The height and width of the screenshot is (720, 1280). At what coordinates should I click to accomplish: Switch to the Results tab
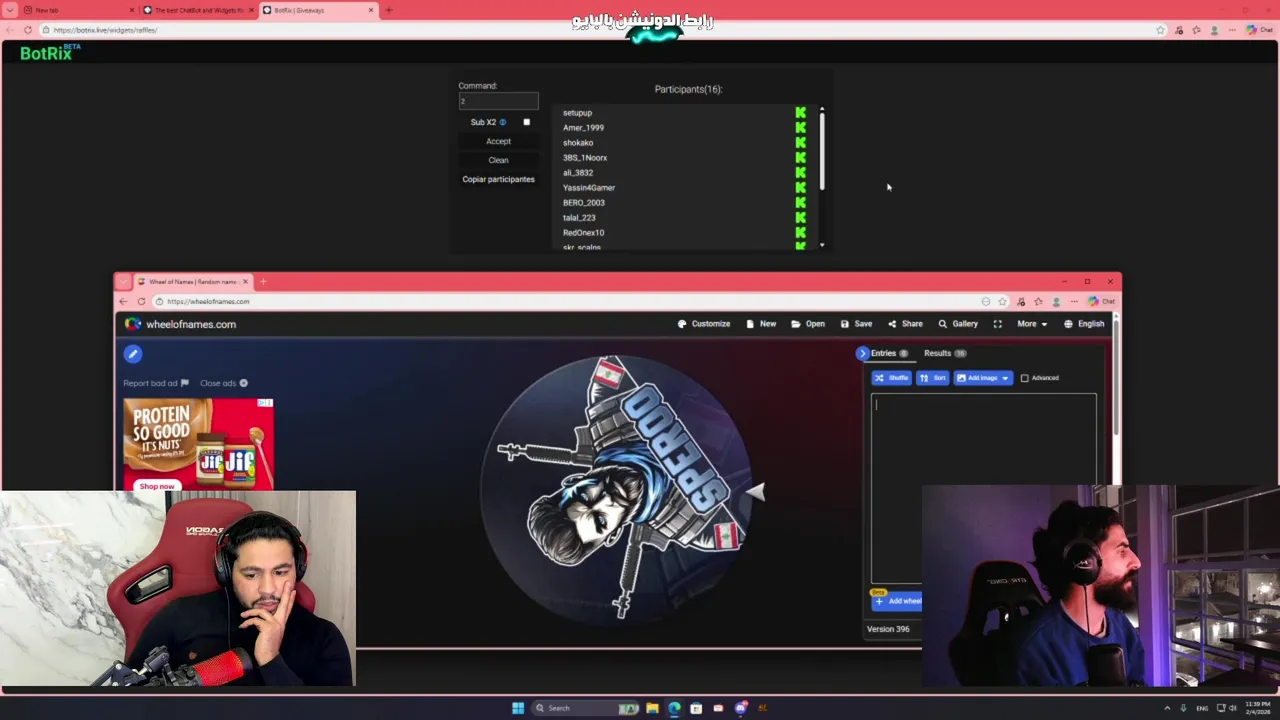(x=945, y=353)
